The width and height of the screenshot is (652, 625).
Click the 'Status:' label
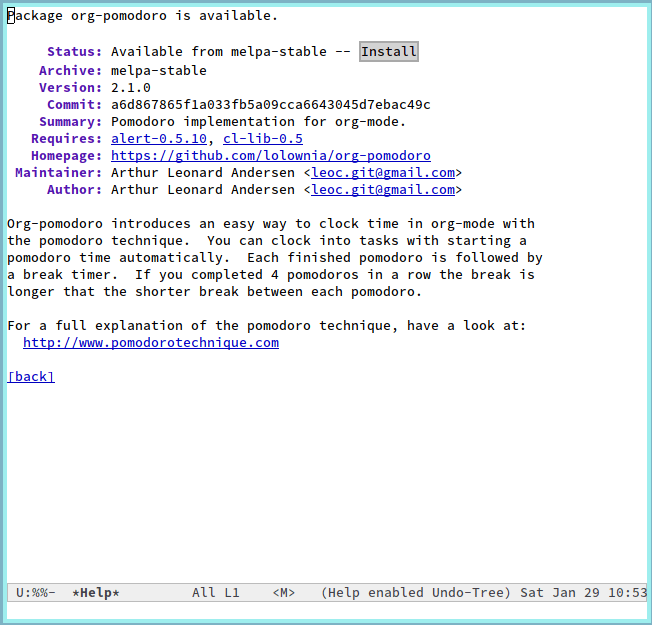coord(74,52)
